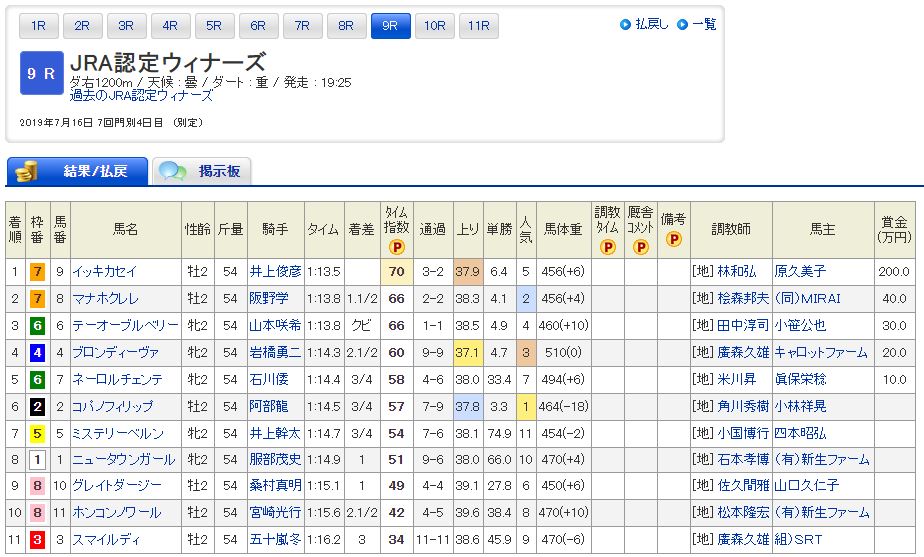Open 過去のJRA認定ウィナーズ link

[x=141, y=95]
